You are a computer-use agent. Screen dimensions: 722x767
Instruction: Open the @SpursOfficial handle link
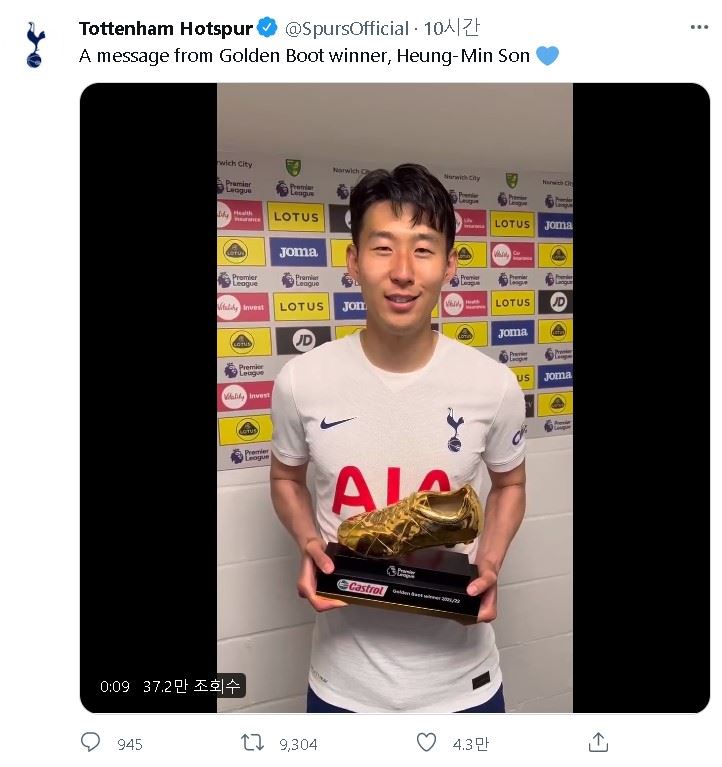pos(346,29)
